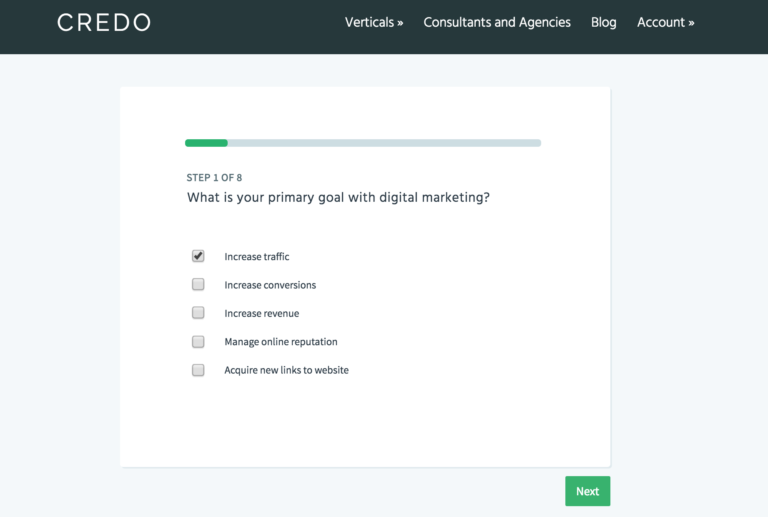Go to Consultants and Agencies
Viewport: 768px width, 517px height.
497,23
